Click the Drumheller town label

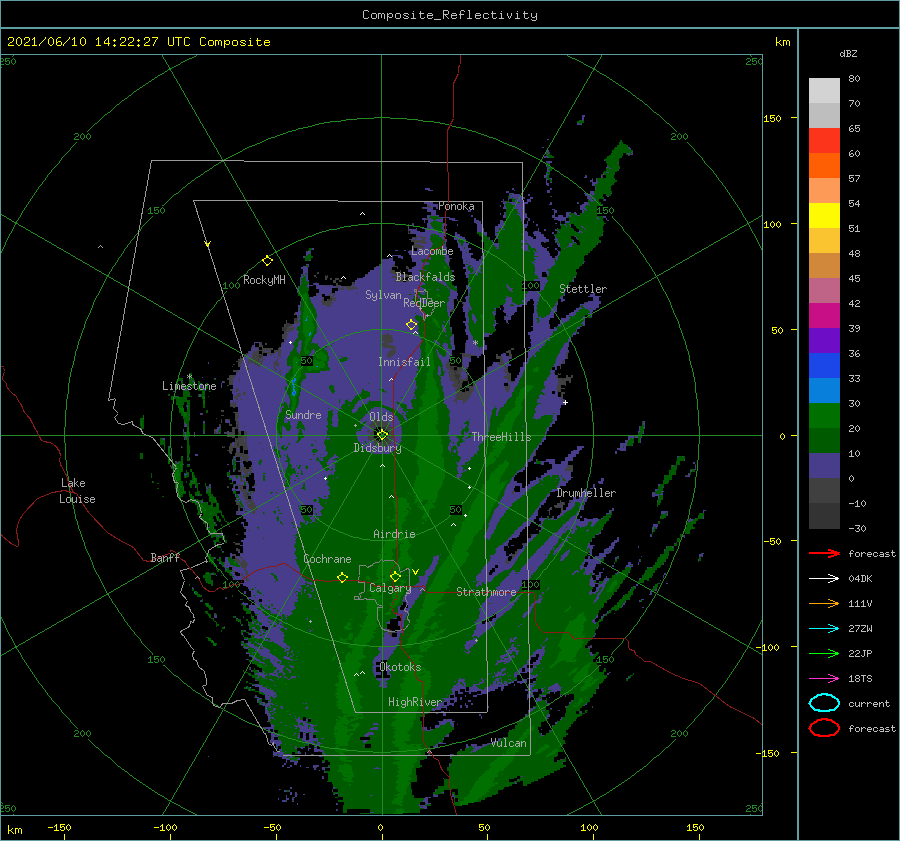point(586,493)
